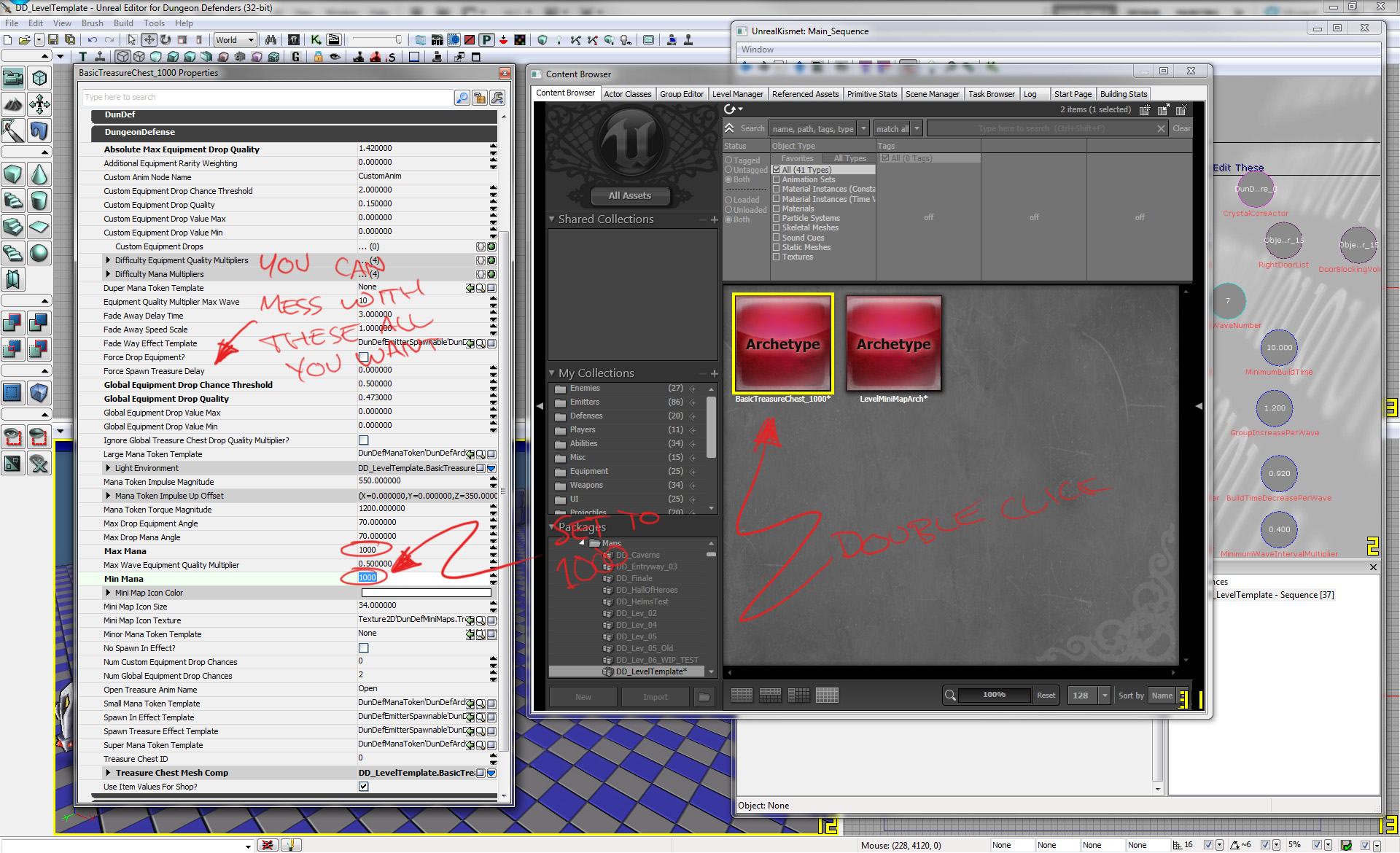This screenshot has height=853, width=1400.
Task: Click Reset next to the zoom percentage
Action: click(x=1046, y=695)
